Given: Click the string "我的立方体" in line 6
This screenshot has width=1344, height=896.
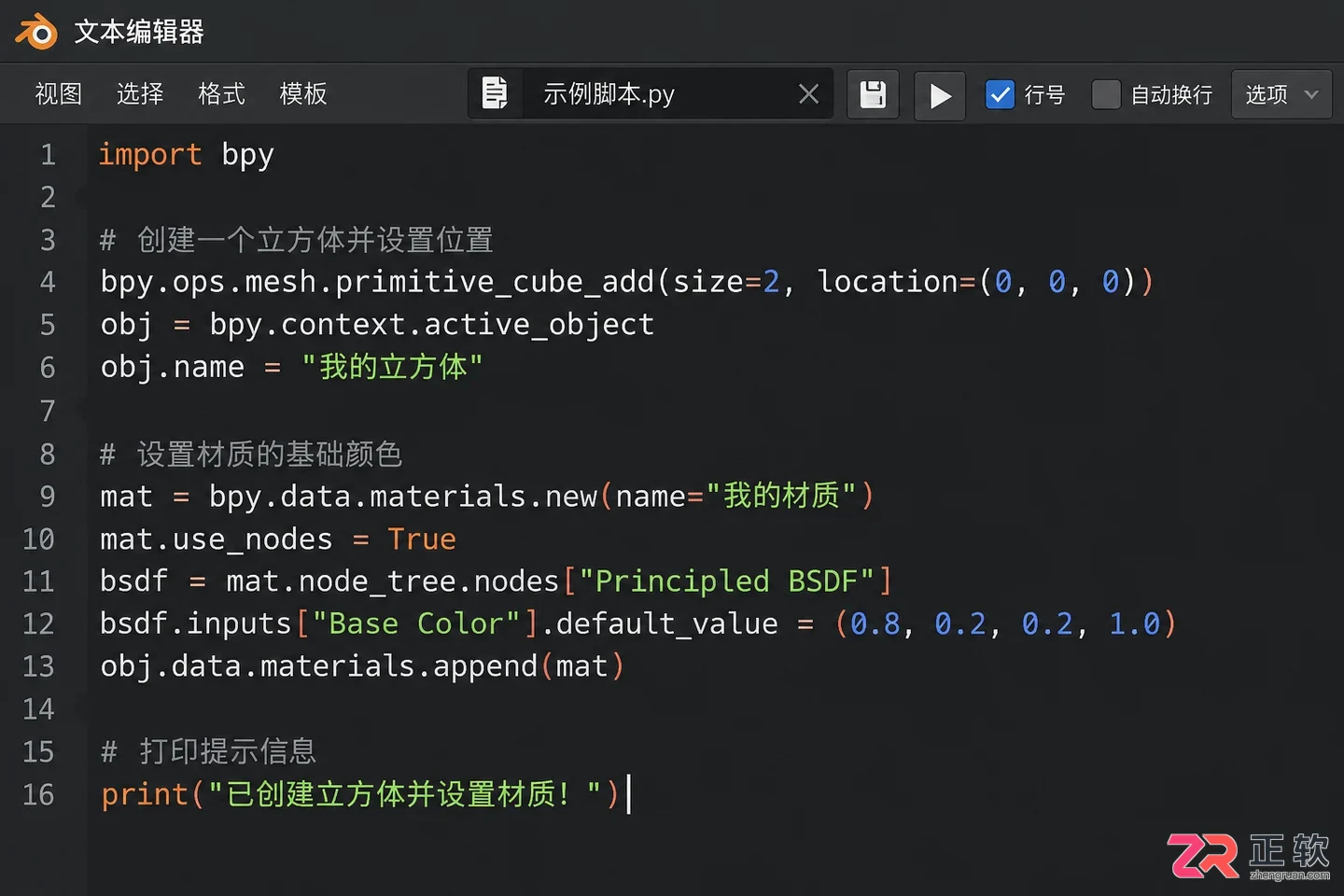Looking at the screenshot, I should coord(391,367).
